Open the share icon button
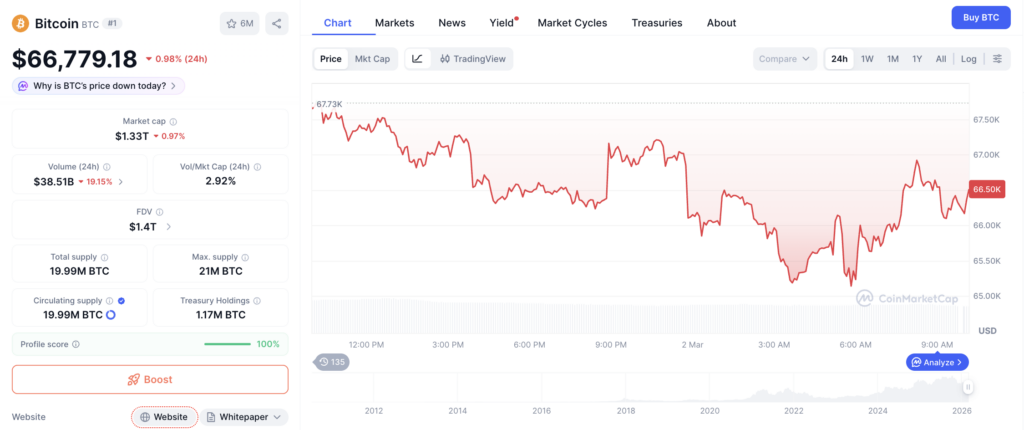Image resolution: width=1024 pixels, height=430 pixels. point(277,24)
